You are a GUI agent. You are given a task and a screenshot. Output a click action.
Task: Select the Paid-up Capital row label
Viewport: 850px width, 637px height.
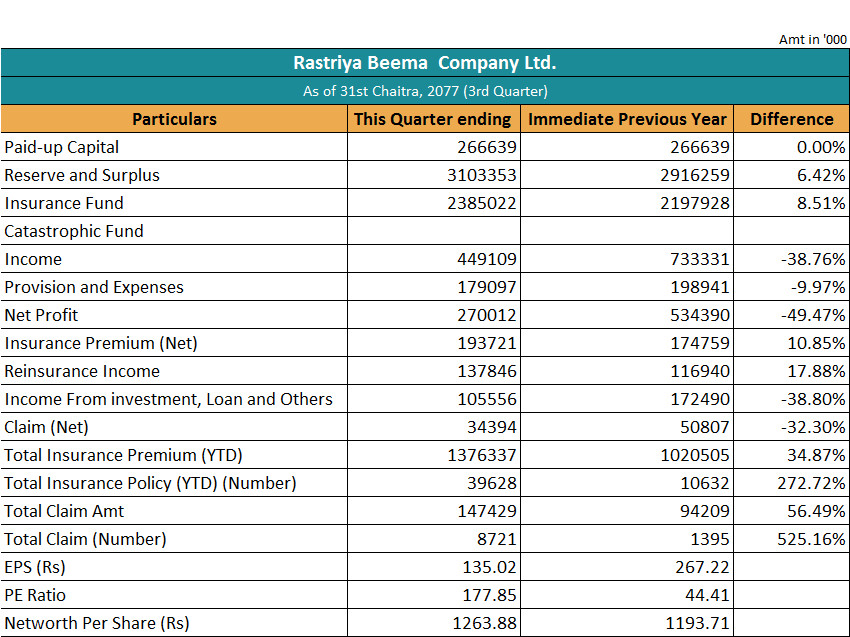[x=62, y=147]
